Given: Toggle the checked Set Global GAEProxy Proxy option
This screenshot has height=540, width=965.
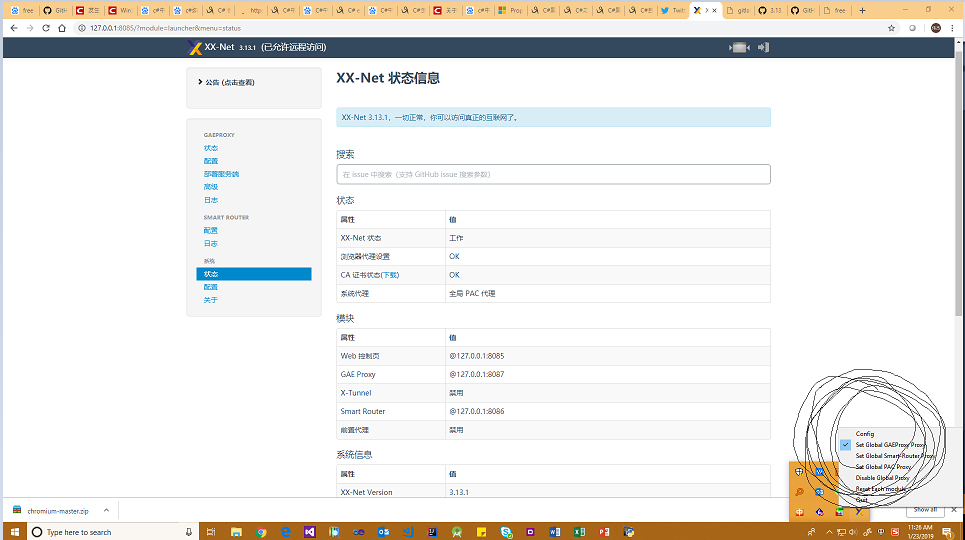Looking at the screenshot, I should click(890, 445).
